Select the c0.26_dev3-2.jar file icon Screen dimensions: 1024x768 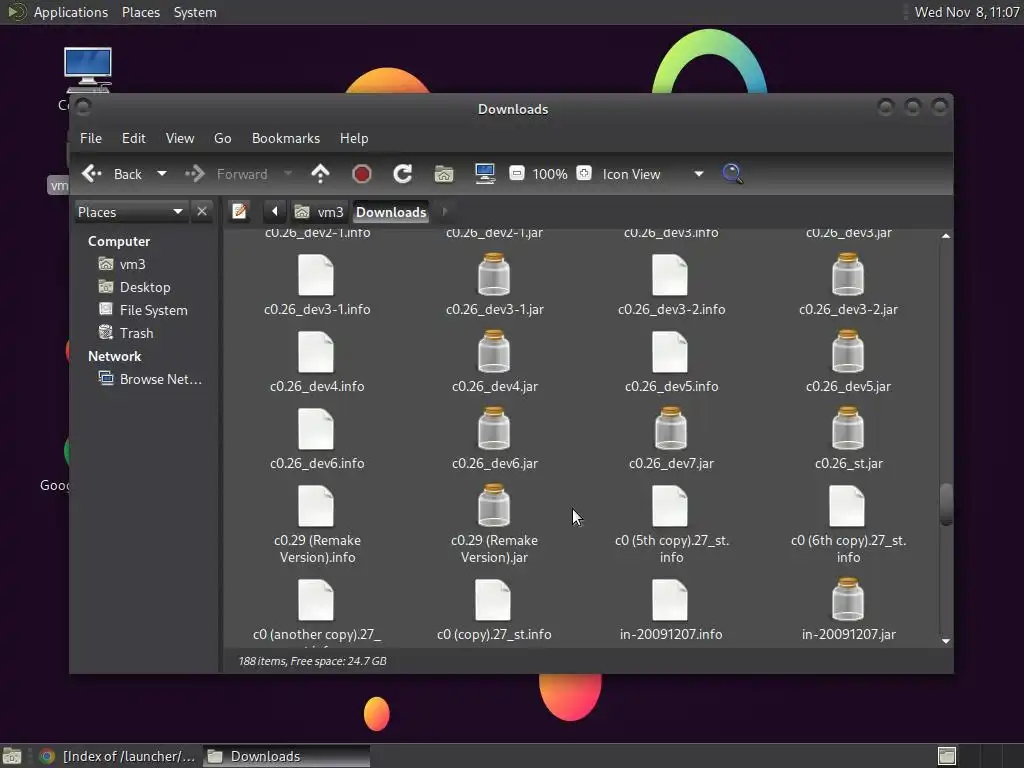(848, 274)
